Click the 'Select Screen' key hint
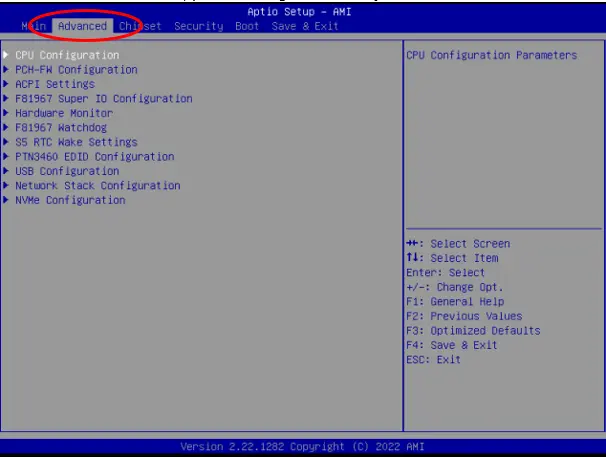The height and width of the screenshot is (457, 606). tap(458, 244)
